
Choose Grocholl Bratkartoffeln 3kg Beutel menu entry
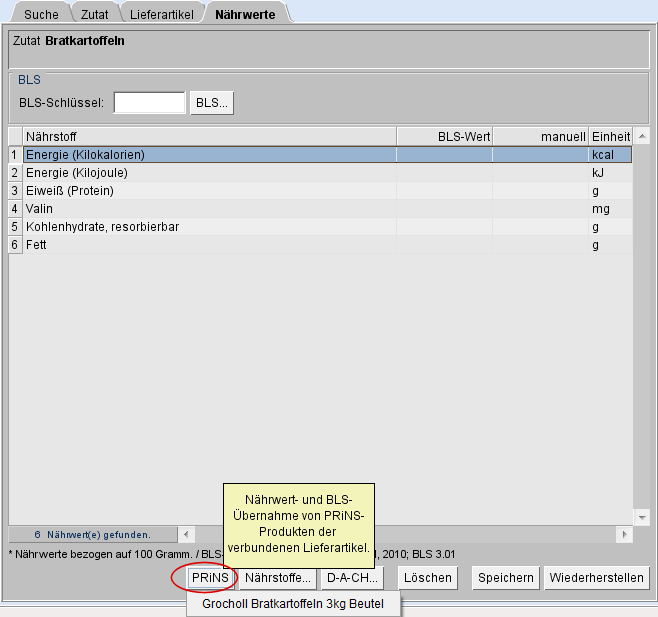[292, 604]
